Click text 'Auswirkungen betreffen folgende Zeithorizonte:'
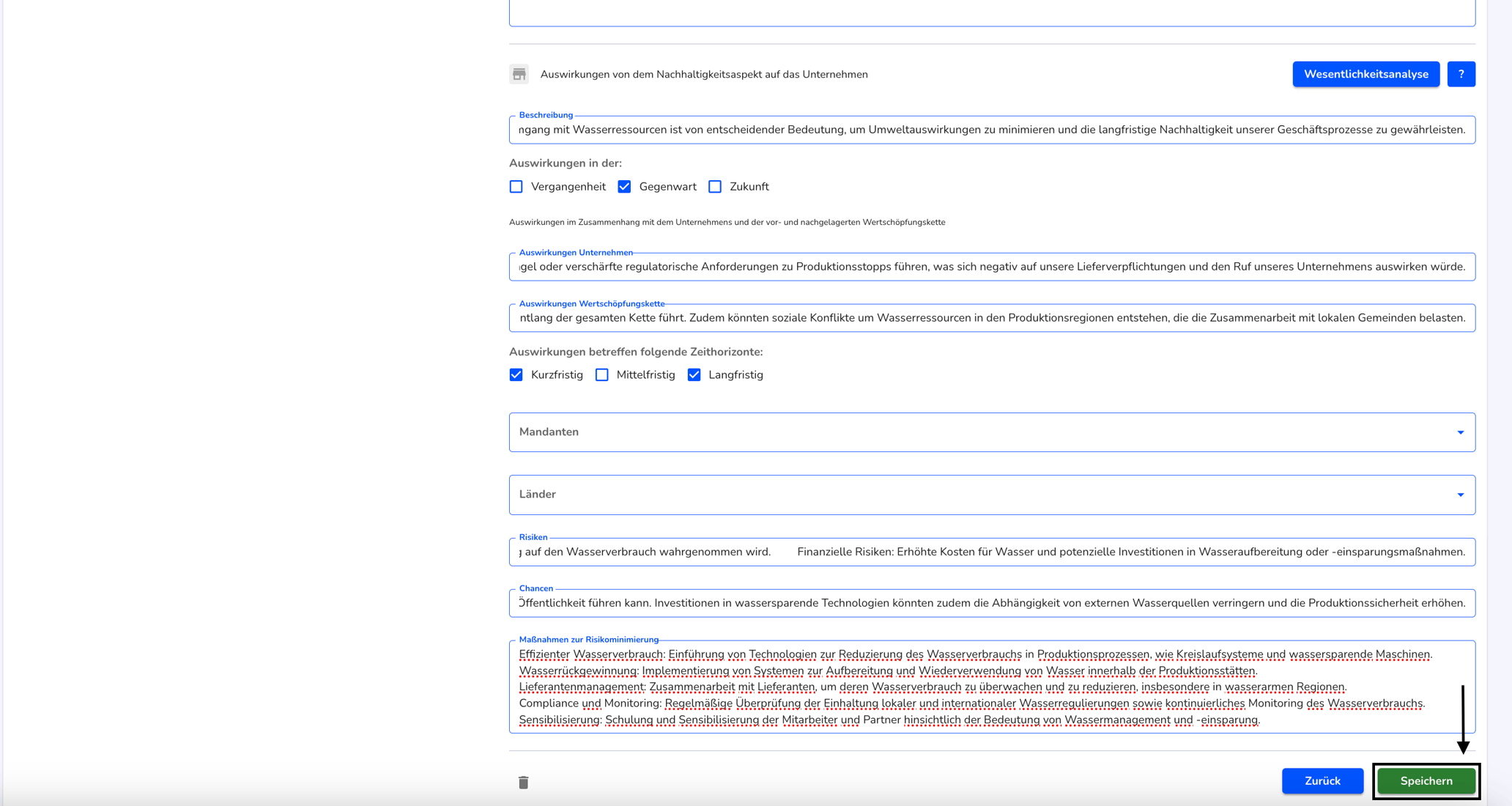This screenshot has width=1512, height=806. (636, 352)
